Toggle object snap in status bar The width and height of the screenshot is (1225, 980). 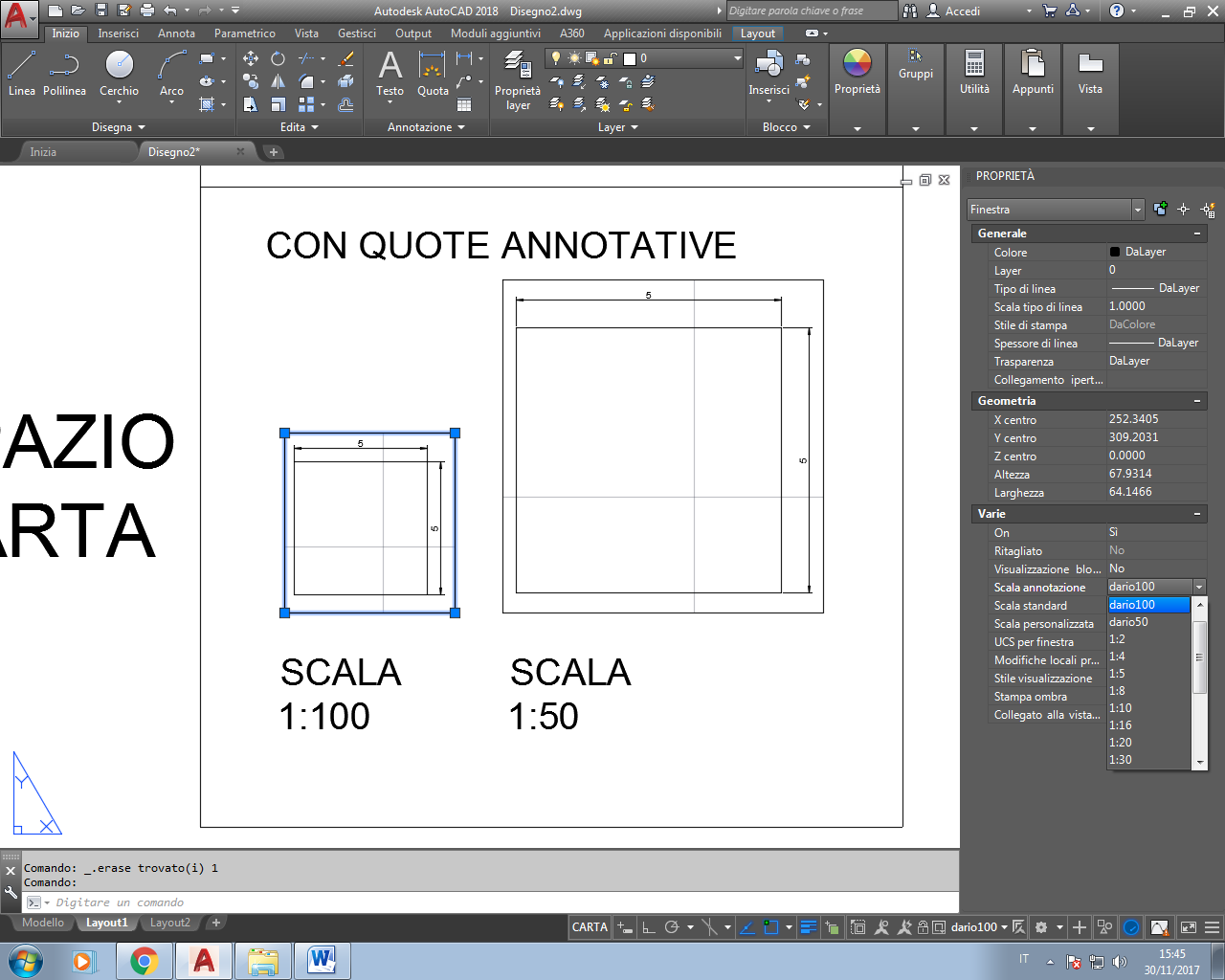770,927
